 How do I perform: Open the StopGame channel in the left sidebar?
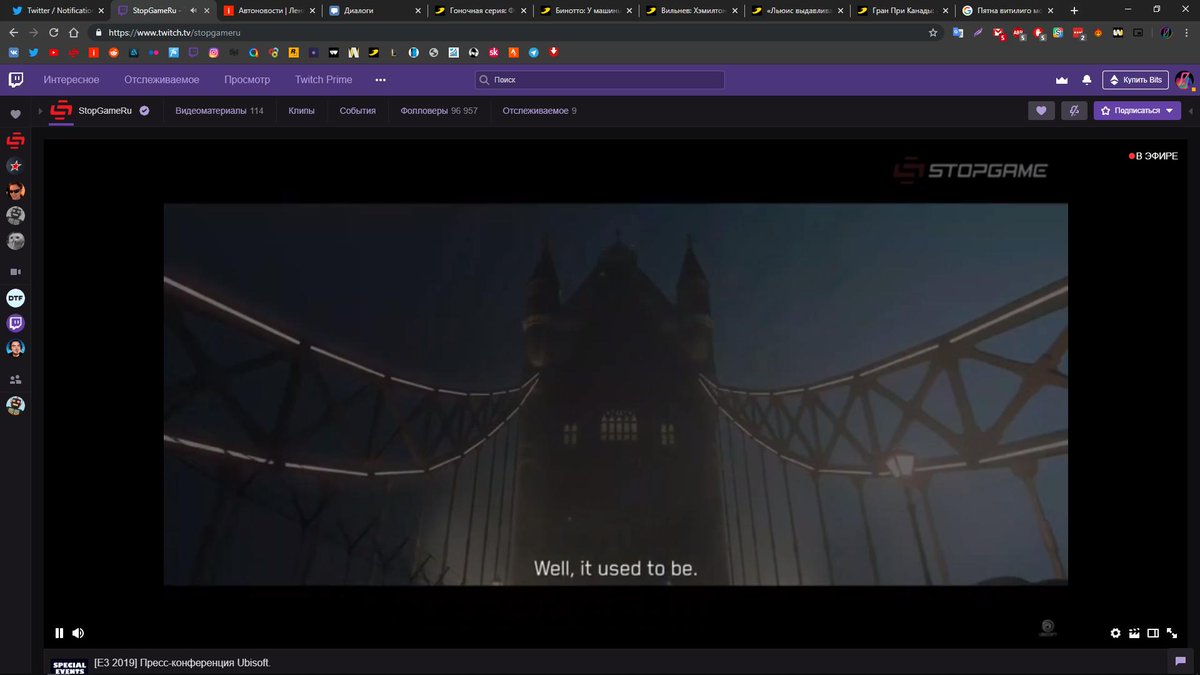tap(15, 140)
